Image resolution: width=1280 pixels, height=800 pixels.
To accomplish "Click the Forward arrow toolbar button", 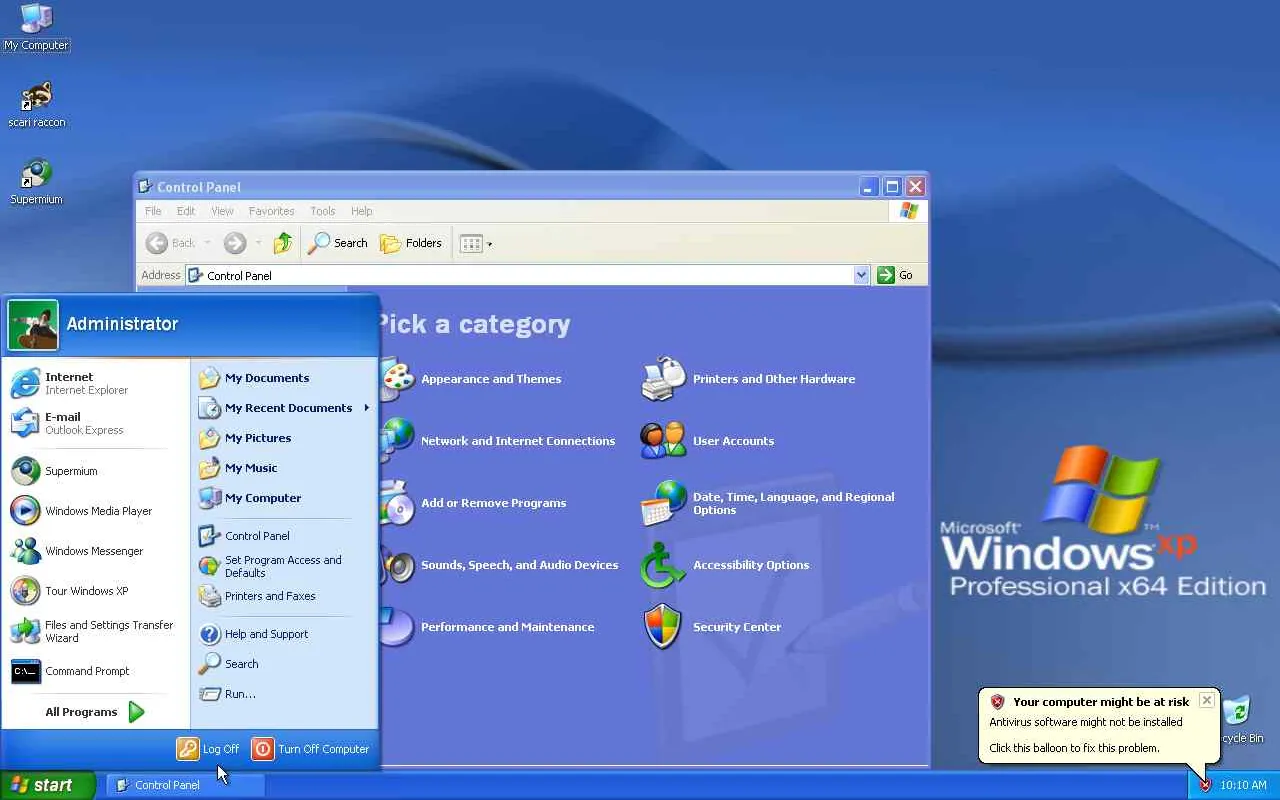I will [x=234, y=243].
